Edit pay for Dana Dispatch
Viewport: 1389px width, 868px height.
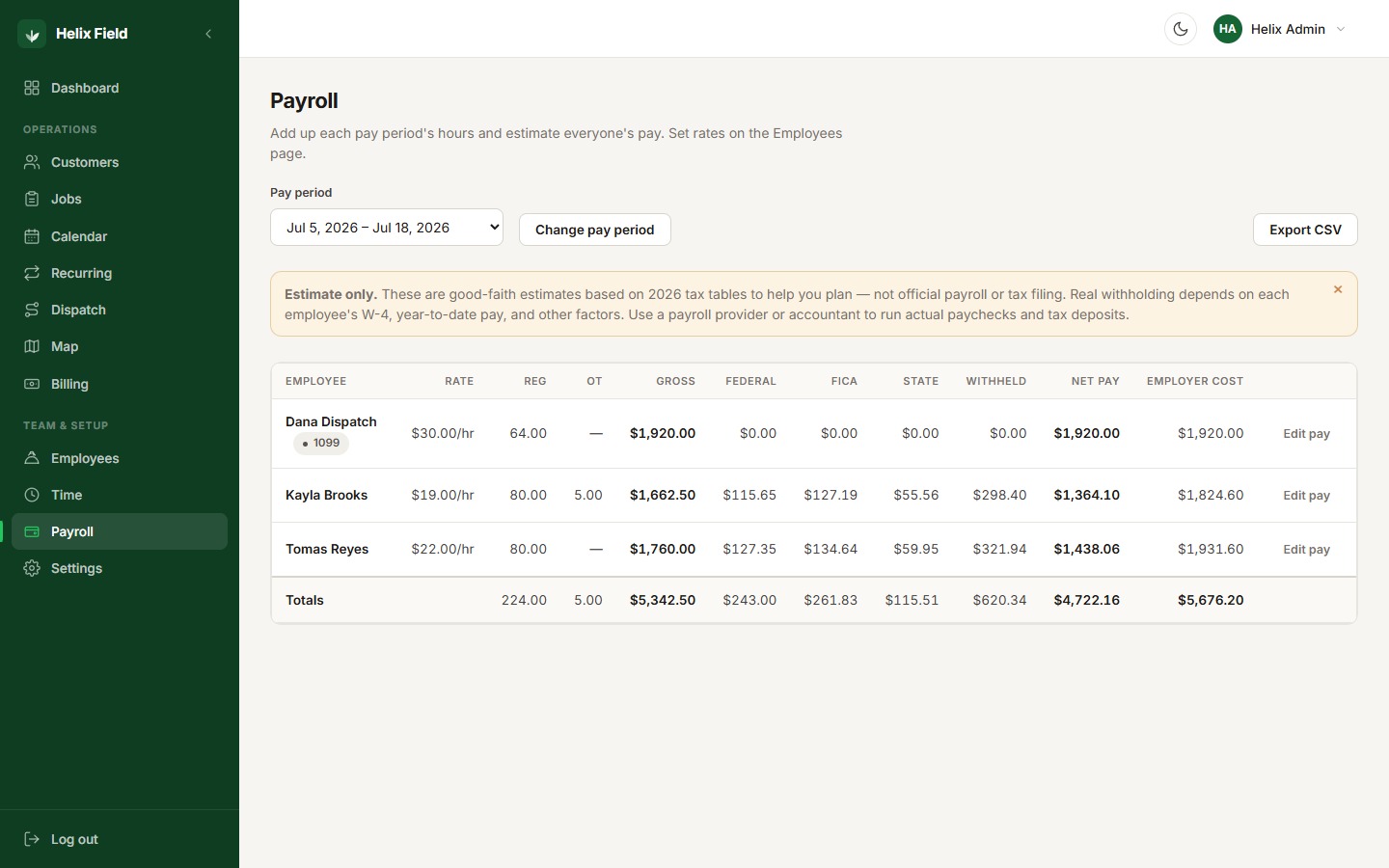pos(1306,434)
